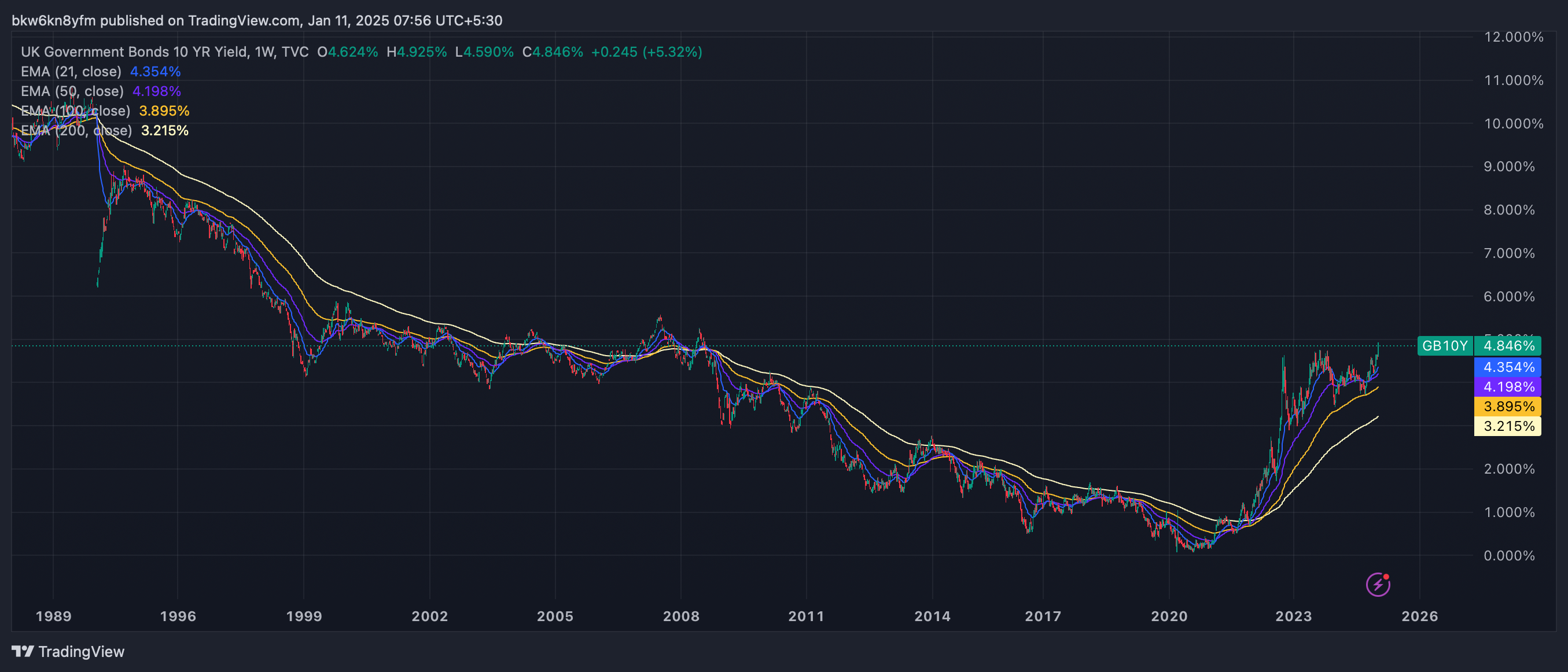Click the purple lightning bolt icon
Image resolution: width=1568 pixels, height=672 pixels.
click(x=1378, y=585)
